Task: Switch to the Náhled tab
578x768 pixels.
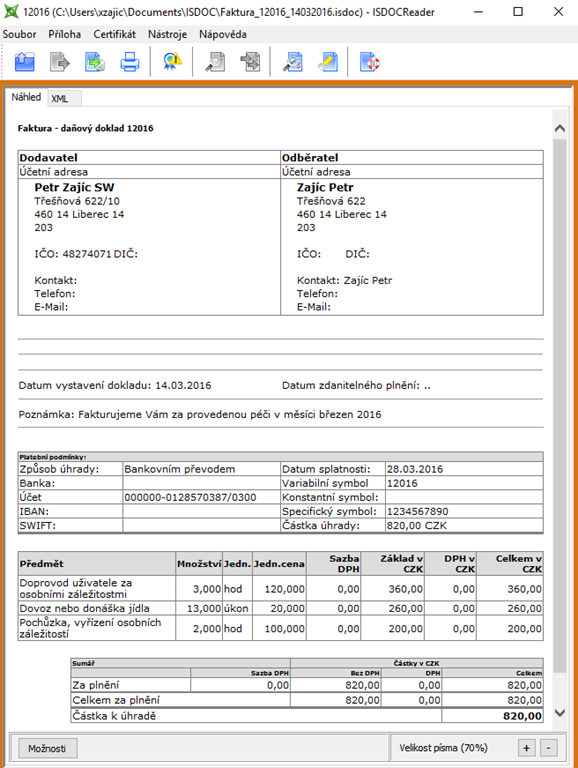Action: click(x=26, y=97)
